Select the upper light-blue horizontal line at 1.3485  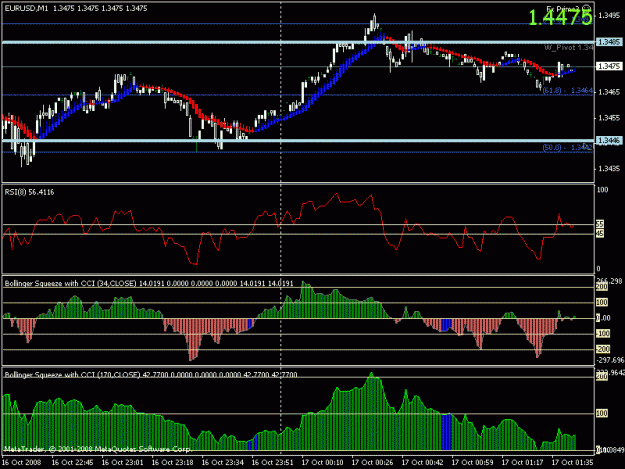coord(298,42)
